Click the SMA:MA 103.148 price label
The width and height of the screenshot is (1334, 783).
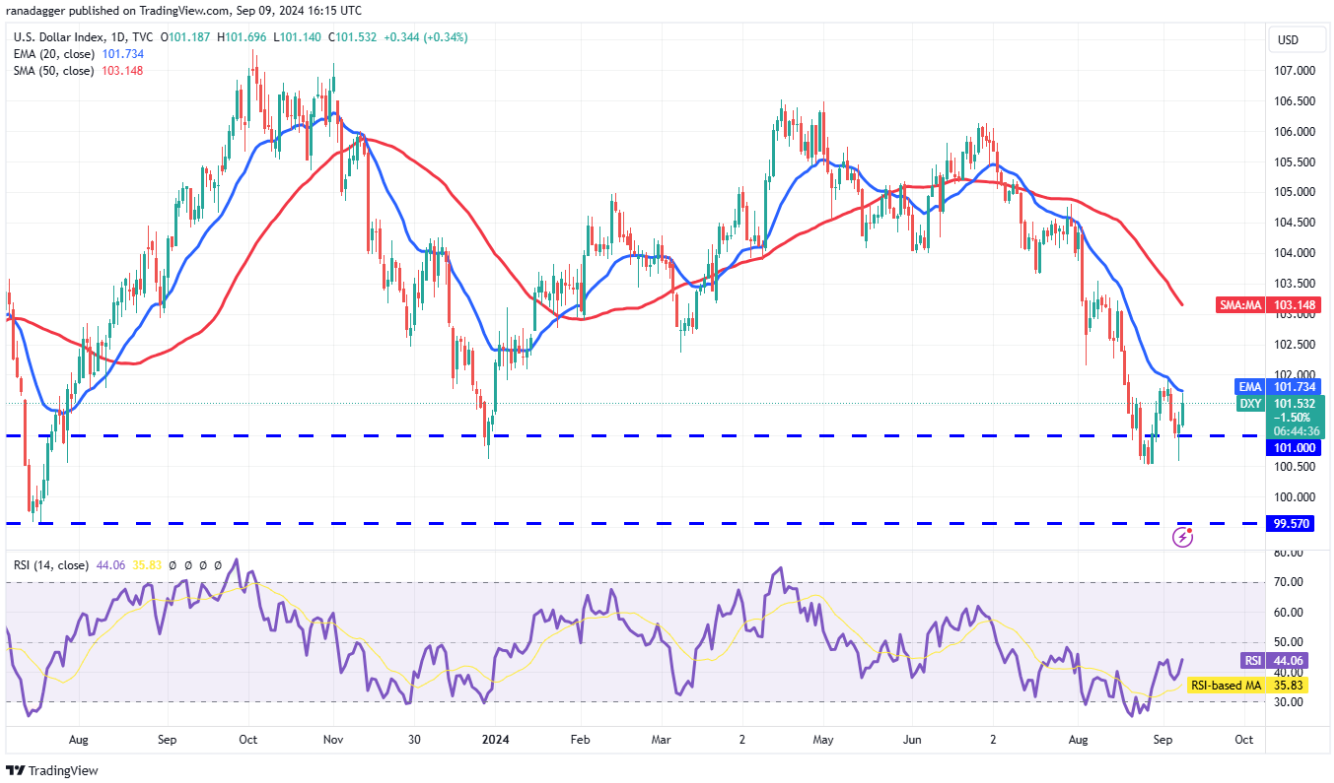point(1270,305)
